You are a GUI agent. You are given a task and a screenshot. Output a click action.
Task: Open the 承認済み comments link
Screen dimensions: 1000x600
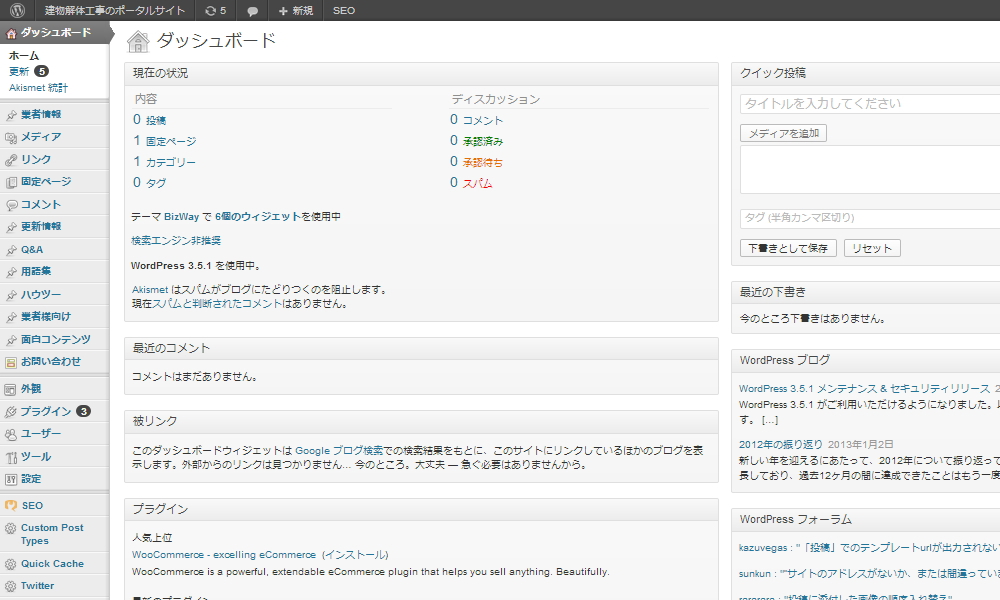[x=483, y=141]
